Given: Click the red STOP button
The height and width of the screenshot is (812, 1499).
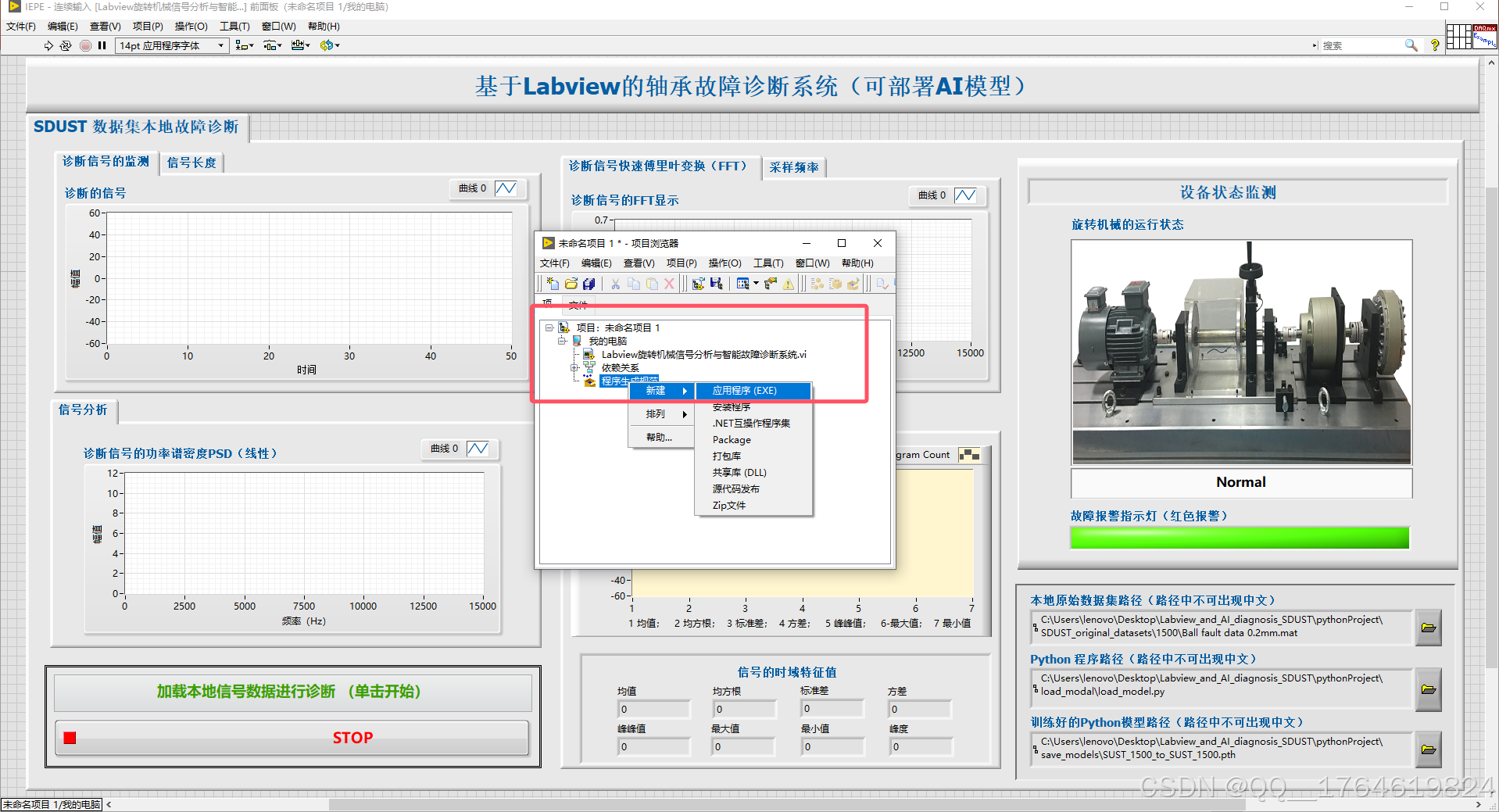Looking at the screenshot, I should 292,738.
